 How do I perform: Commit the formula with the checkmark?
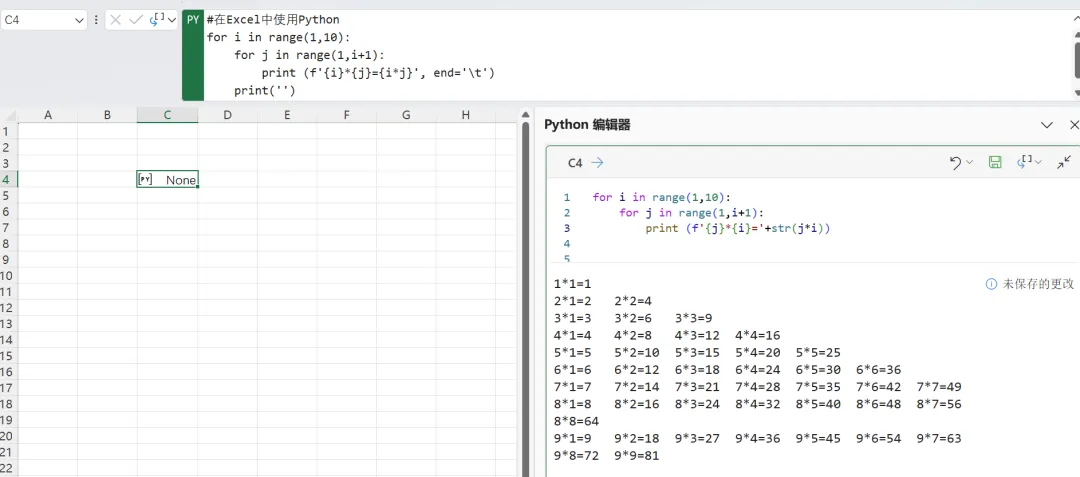coord(136,20)
